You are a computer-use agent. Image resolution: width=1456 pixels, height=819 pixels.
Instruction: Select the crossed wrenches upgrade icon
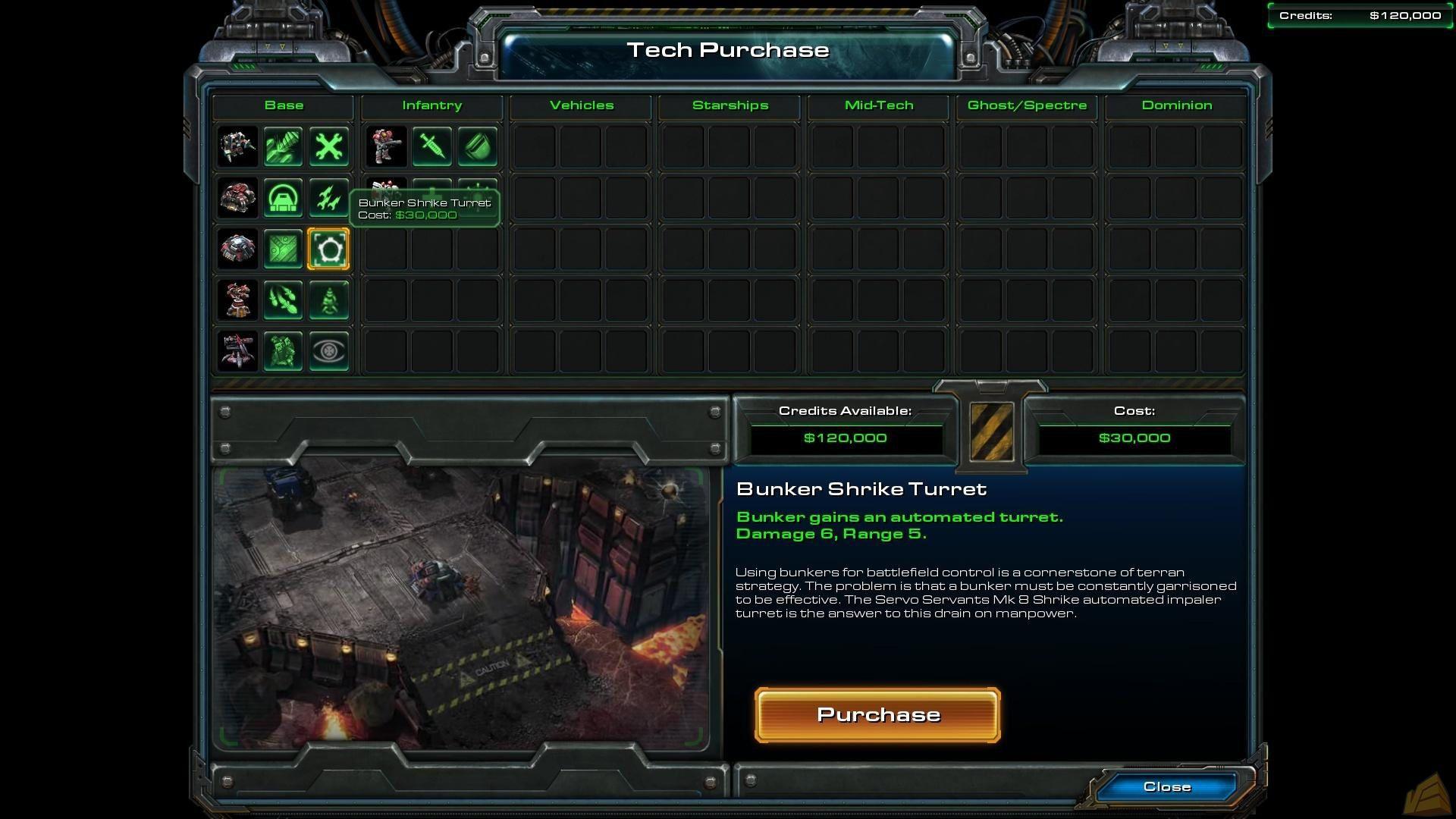click(x=328, y=146)
